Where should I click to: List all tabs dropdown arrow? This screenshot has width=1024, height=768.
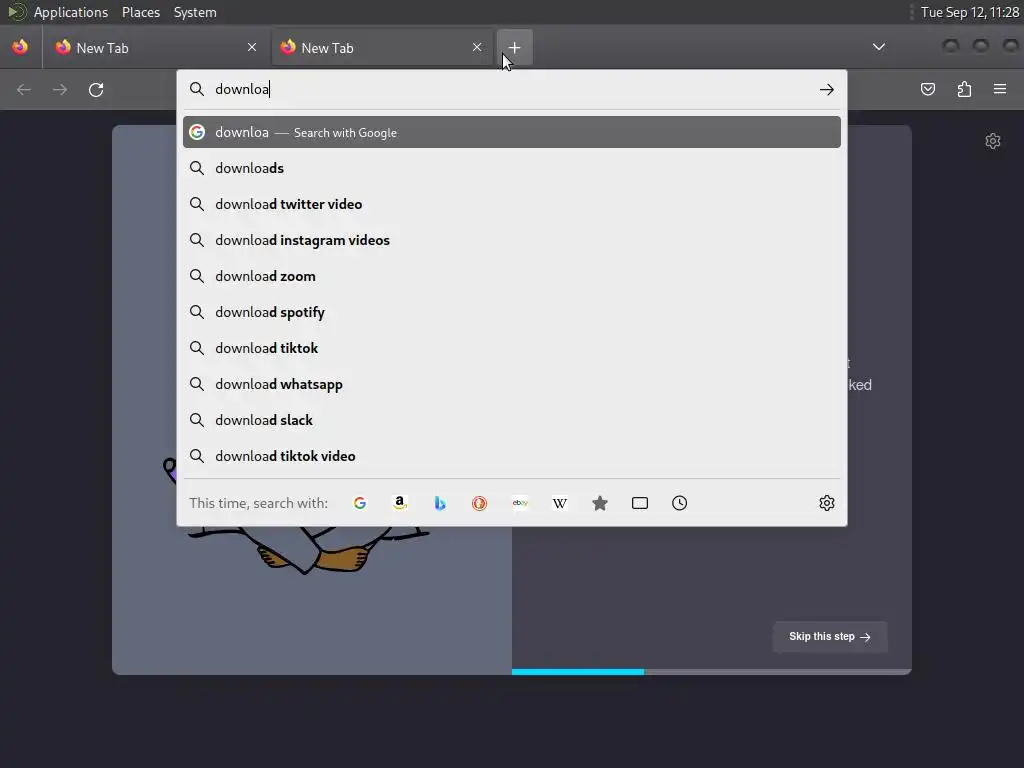(x=879, y=47)
